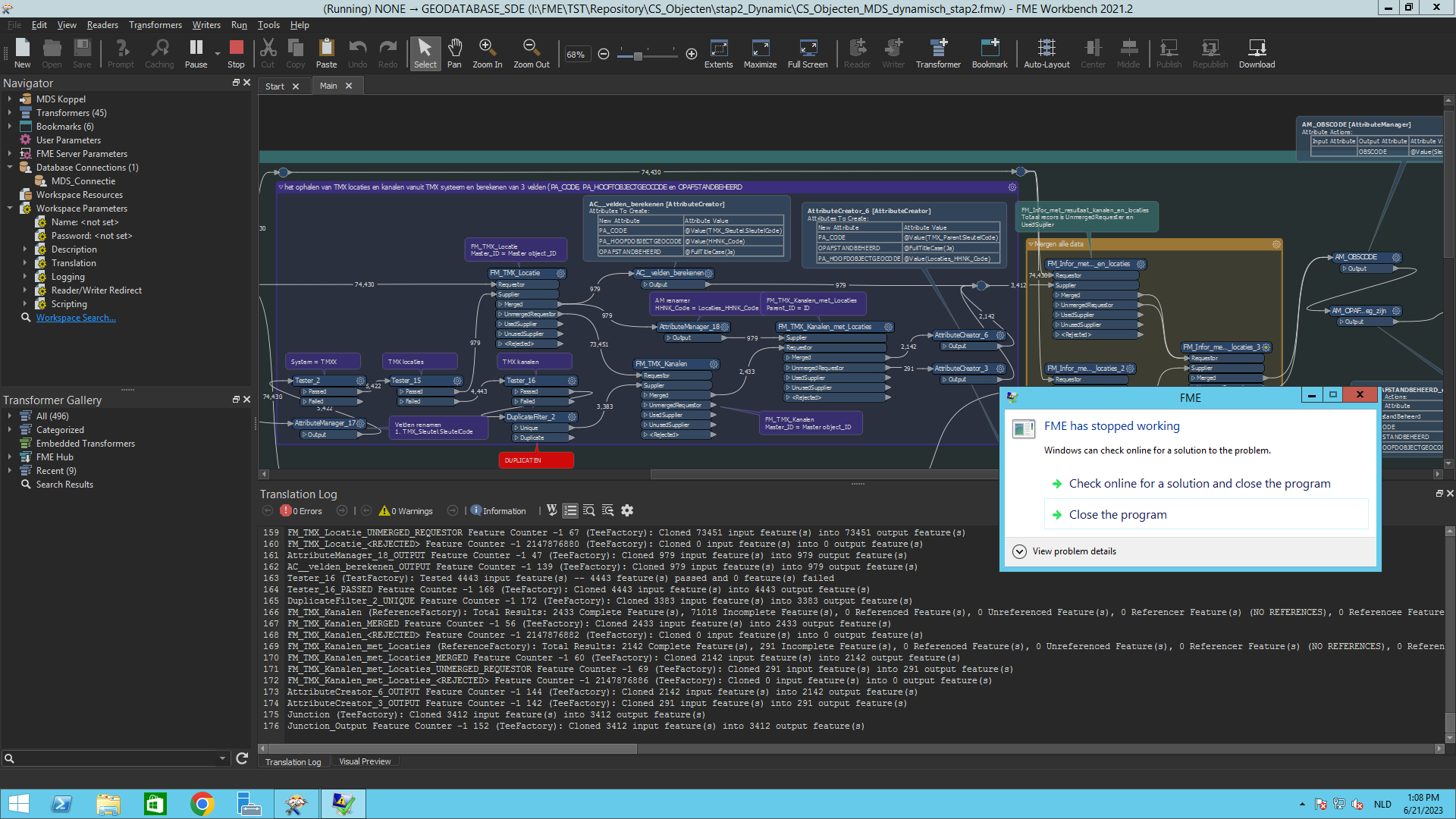Open Translation Log settings gear
This screenshot has height=819, width=1456.
[627, 510]
